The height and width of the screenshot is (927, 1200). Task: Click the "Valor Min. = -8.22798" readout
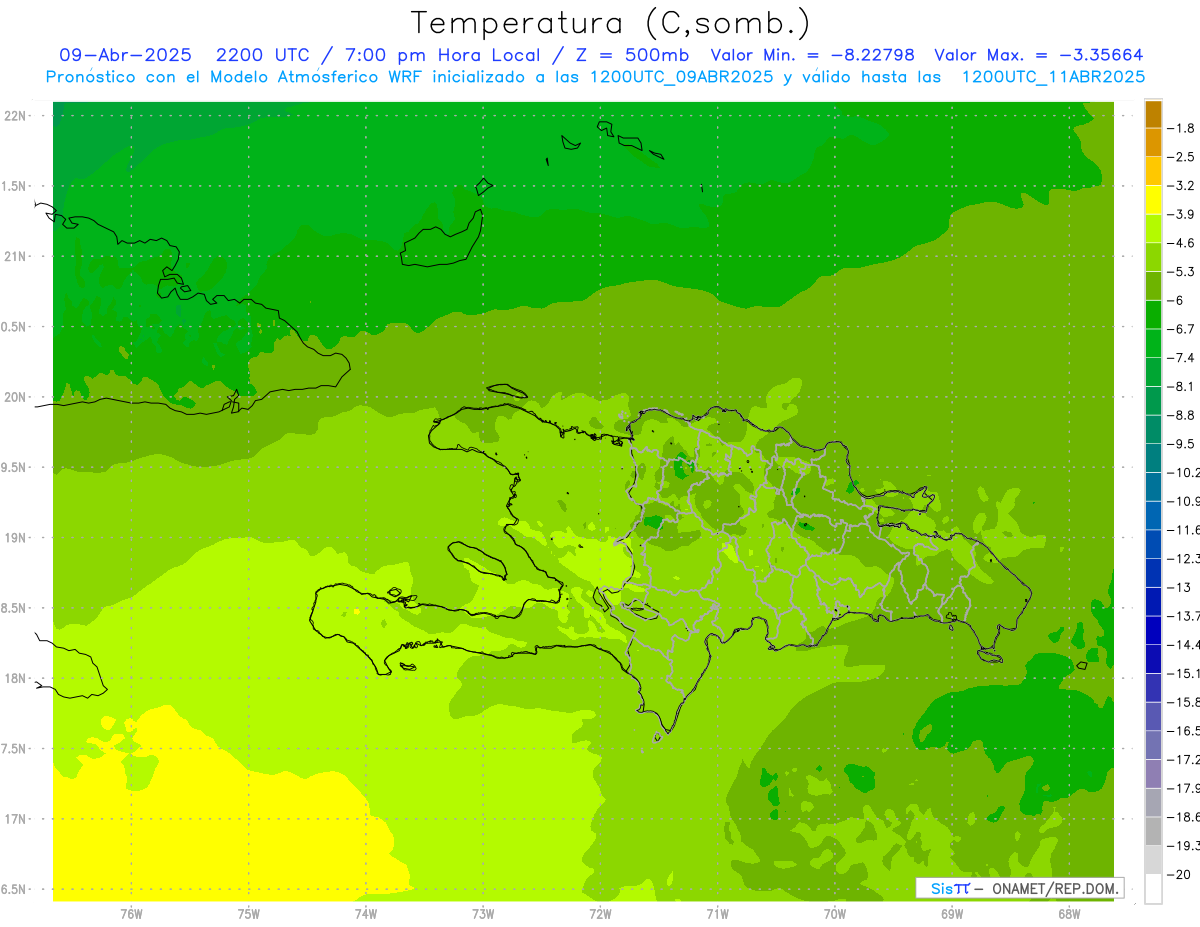(x=813, y=55)
